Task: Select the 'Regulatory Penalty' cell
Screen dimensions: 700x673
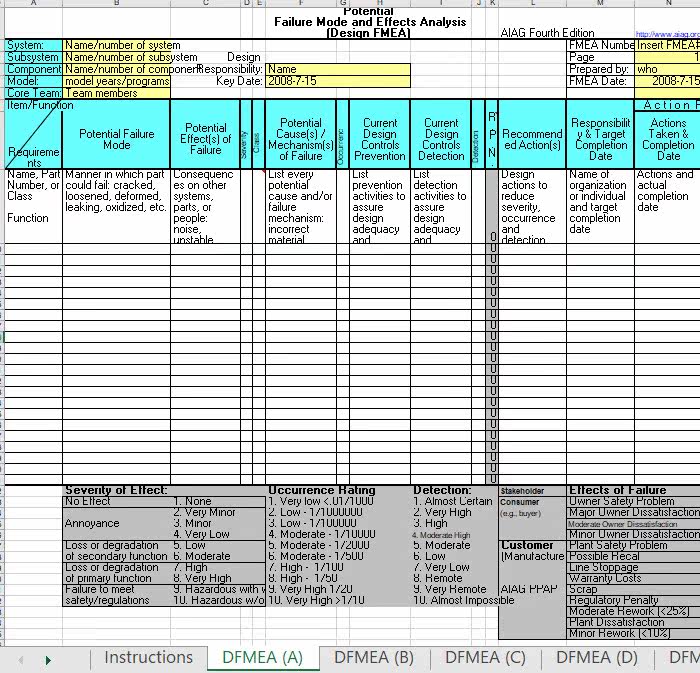Action: 634,600
